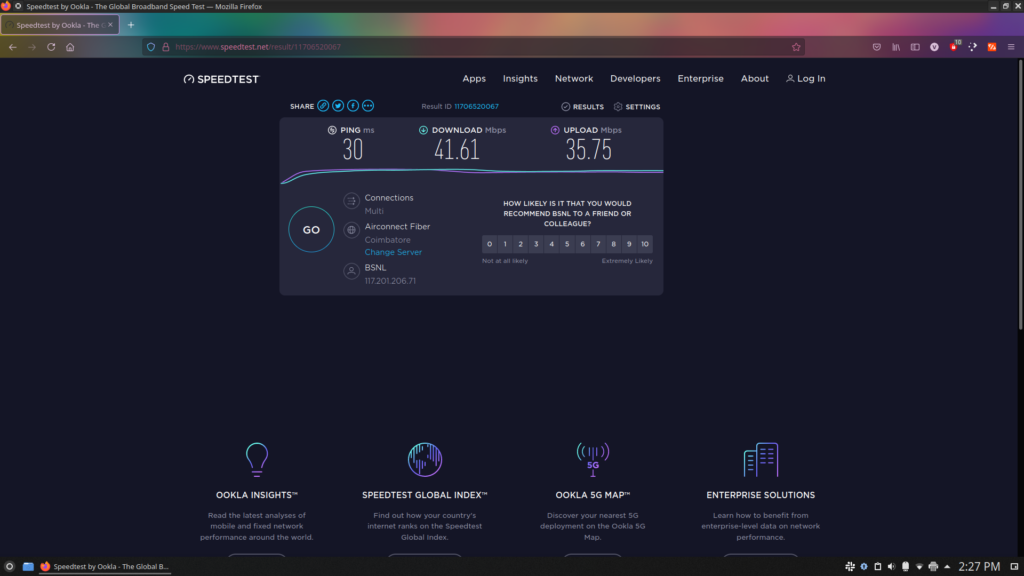Click the Change Server link
Image resolution: width=1024 pixels, height=576 pixels.
(x=392, y=252)
